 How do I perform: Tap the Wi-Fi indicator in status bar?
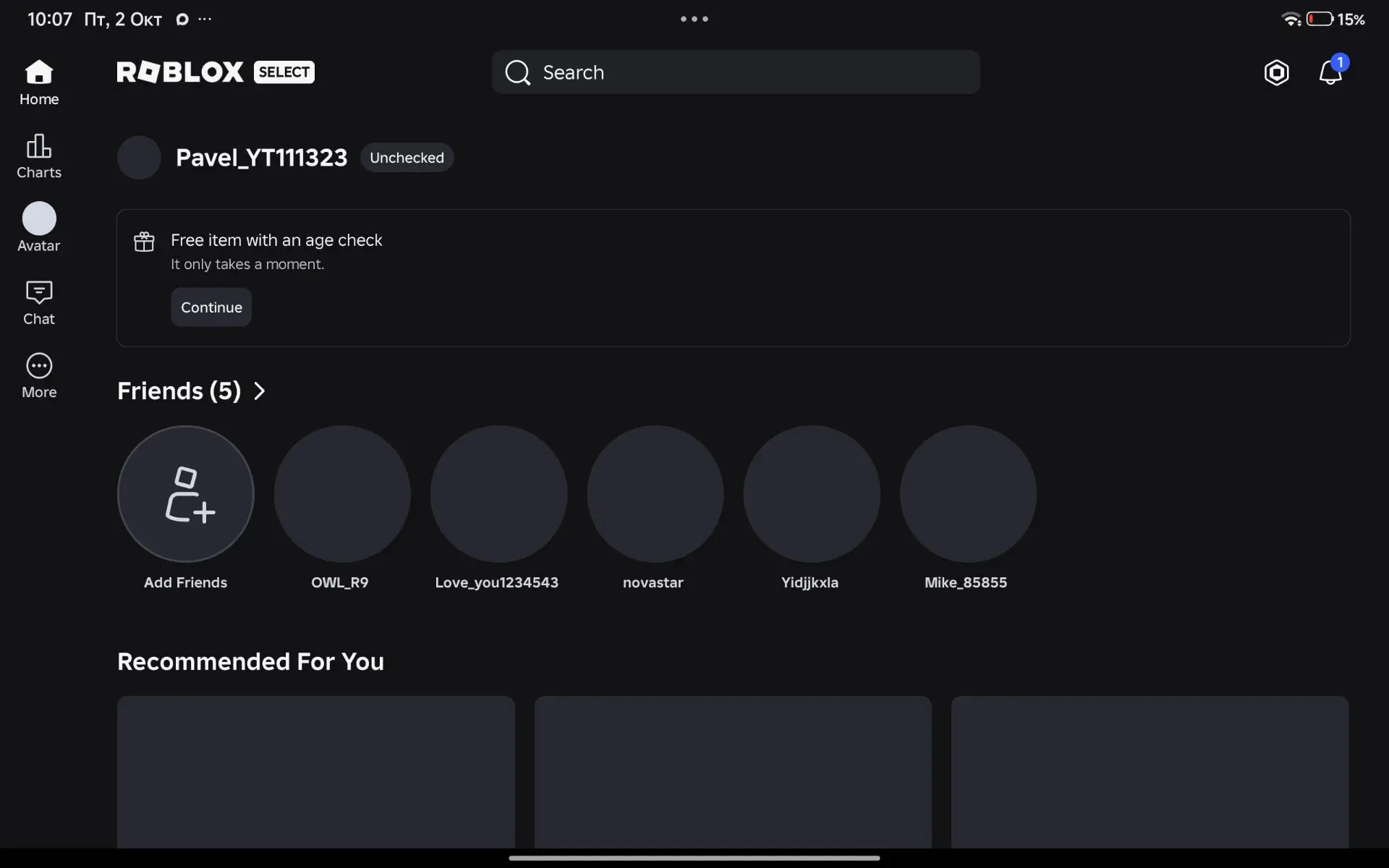(x=1291, y=19)
